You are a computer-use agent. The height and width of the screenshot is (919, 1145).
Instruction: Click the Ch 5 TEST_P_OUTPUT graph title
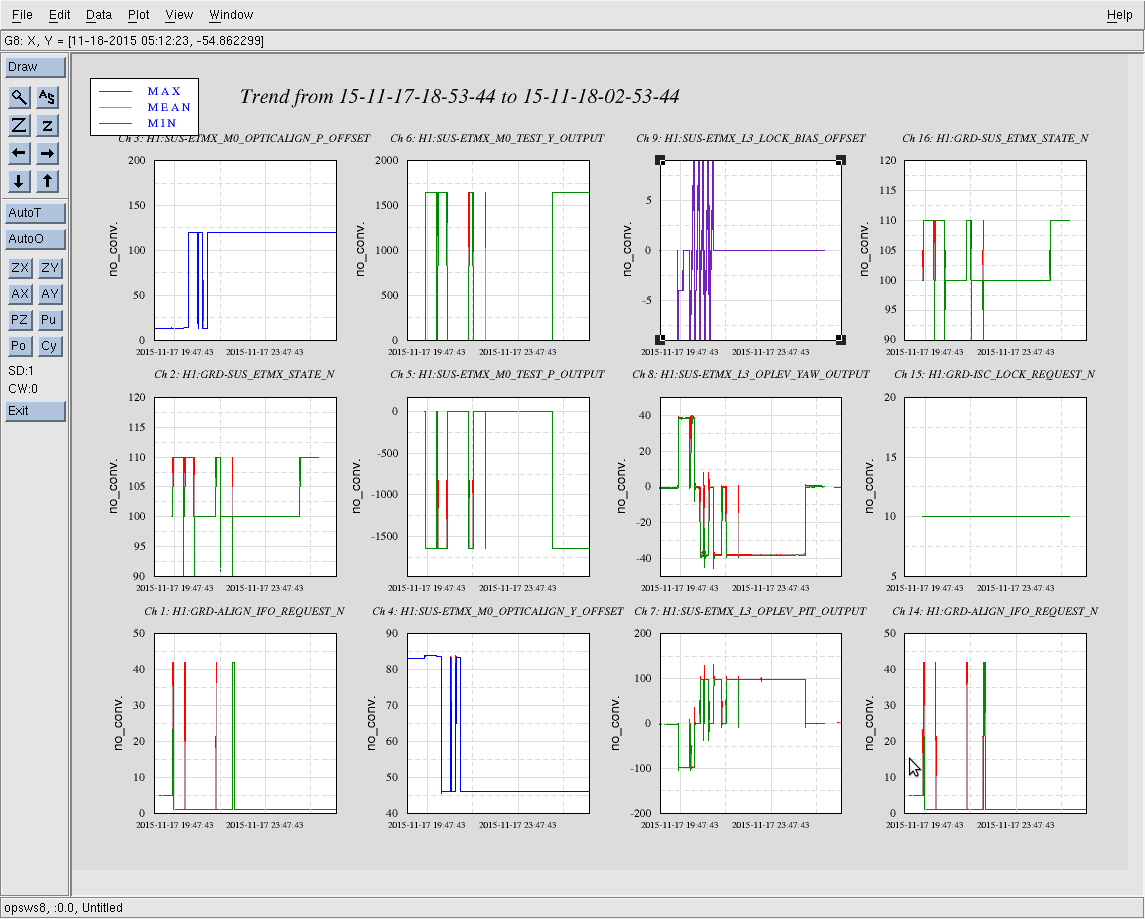pos(497,374)
